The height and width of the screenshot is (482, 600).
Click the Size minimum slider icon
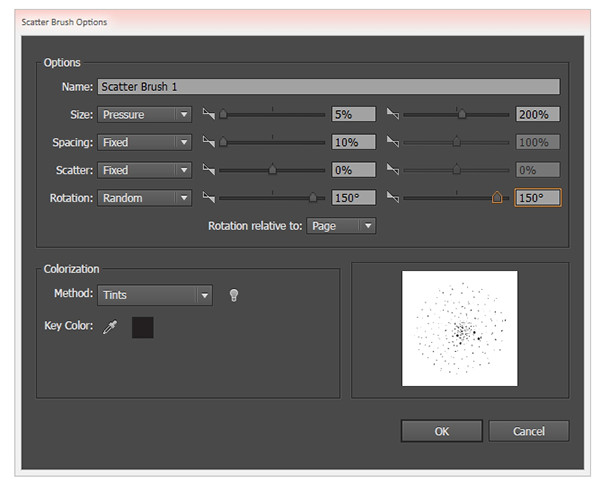coord(209,115)
